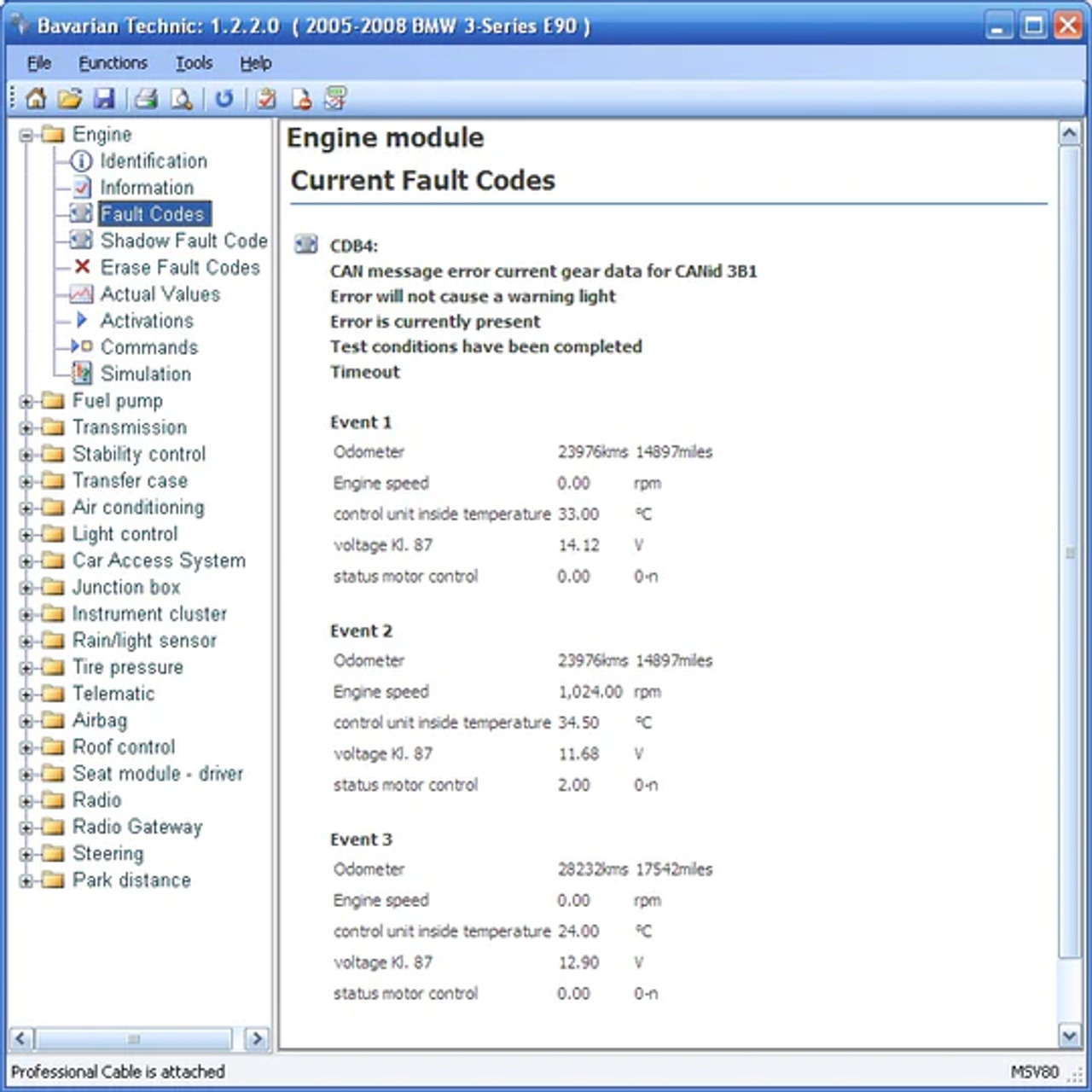Expand the Car Access System node
The height and width of the screenshot is (1092, 1092).
26,561
